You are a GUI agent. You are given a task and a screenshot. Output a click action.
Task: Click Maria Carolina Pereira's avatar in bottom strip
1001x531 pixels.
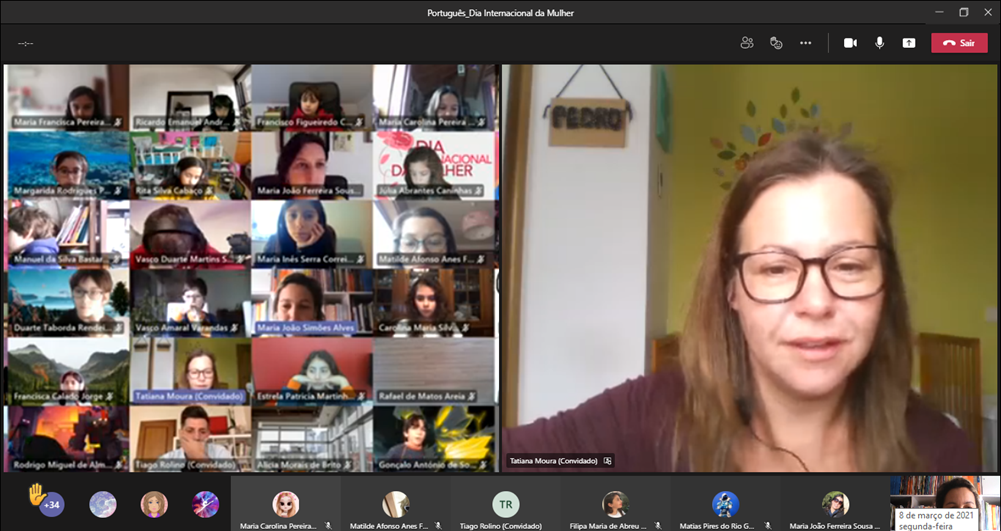(286, 503)
